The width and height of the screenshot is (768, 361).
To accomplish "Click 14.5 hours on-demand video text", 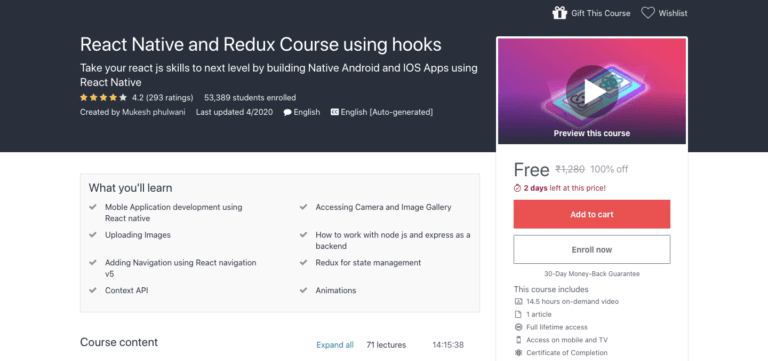I will [x=573, y=302].
